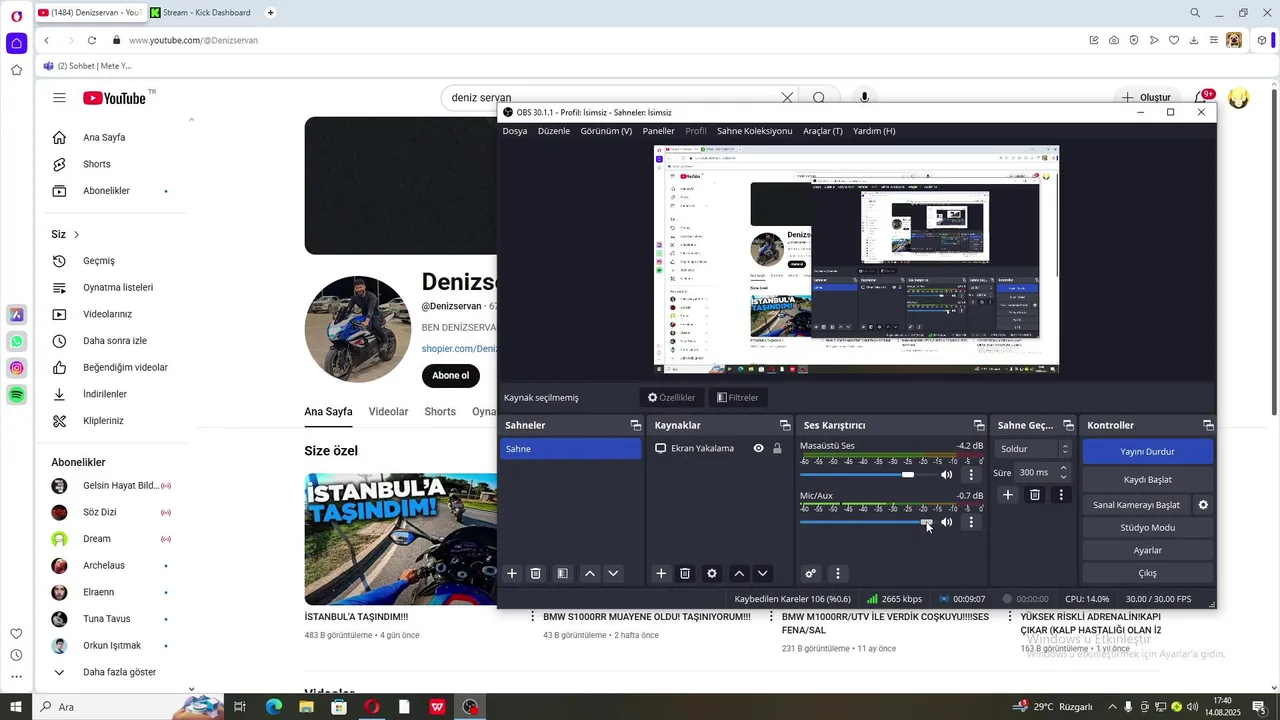
Task: Add a scene transition with plus icon
Action: 1008,495
